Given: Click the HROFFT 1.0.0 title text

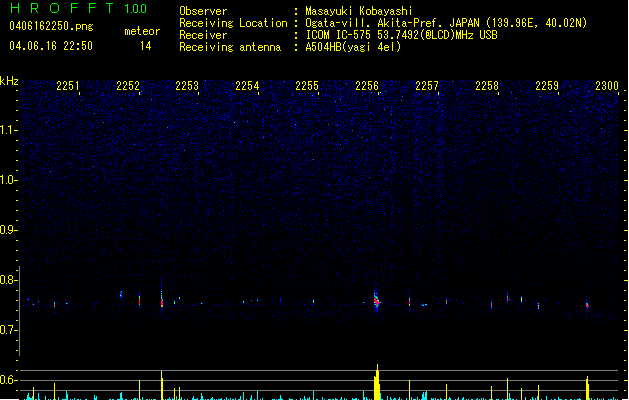Looking at the screenshot, I should coord(78,8).
